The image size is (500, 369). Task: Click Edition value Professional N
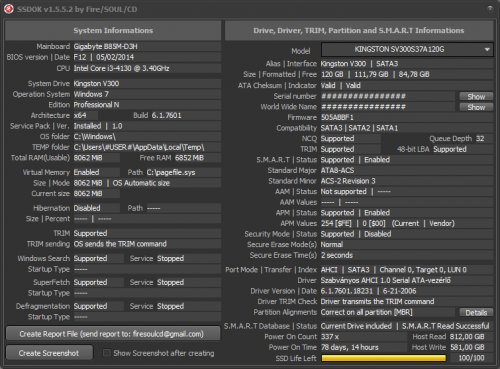(x=96, y=105)
